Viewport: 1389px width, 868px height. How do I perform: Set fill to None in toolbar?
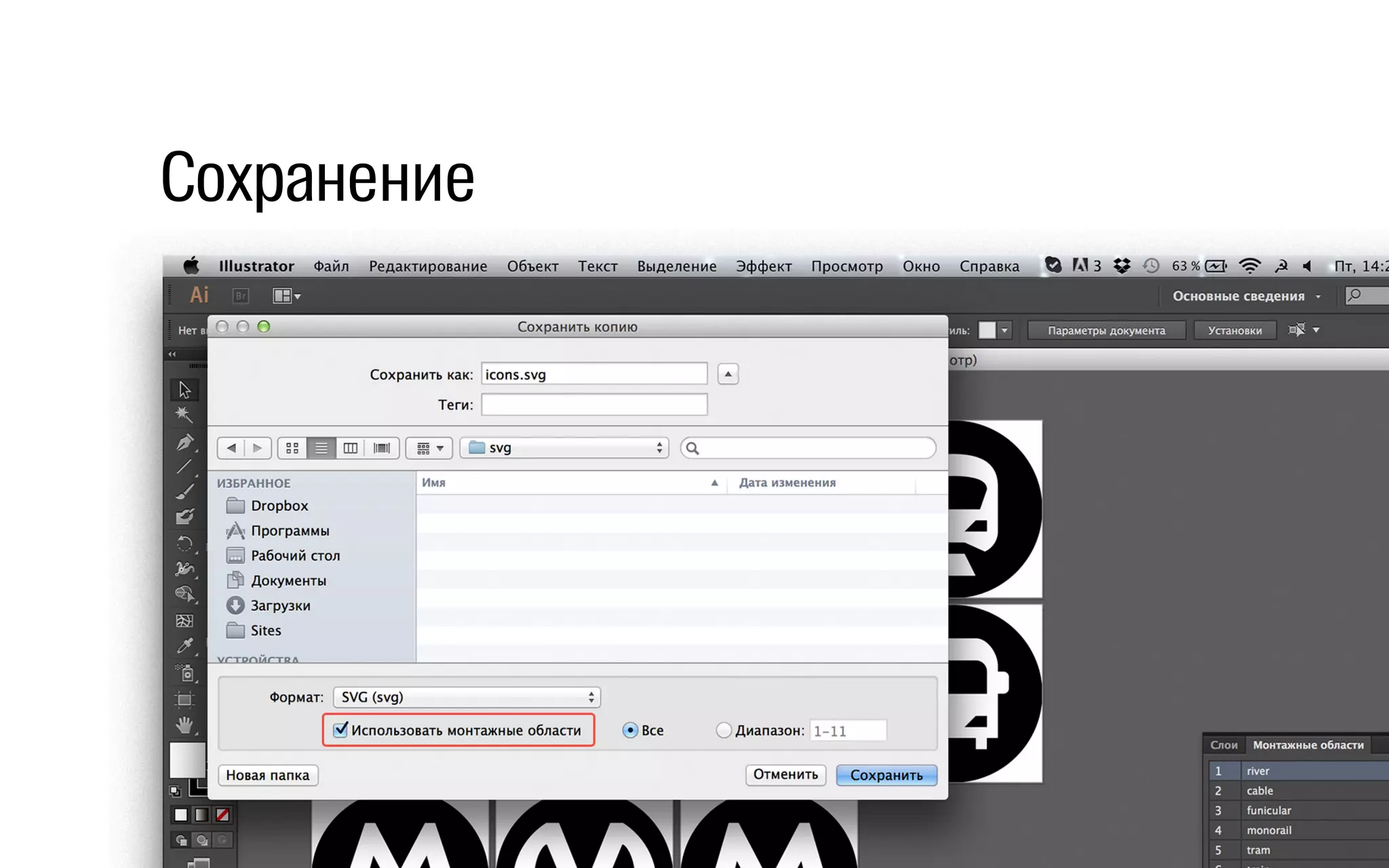pos(222,814)
